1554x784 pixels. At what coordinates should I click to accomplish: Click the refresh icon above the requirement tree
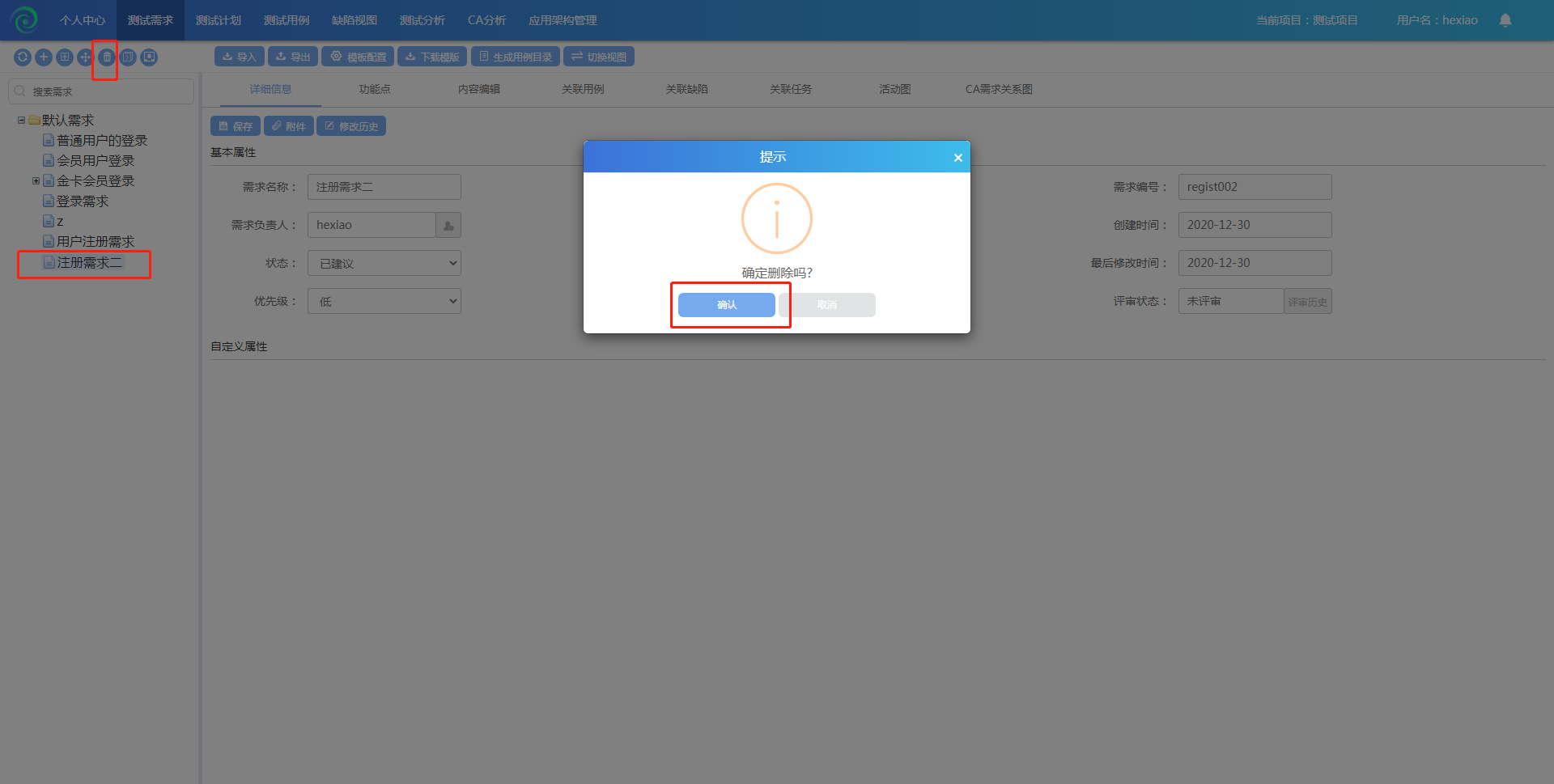tap(23, 57)
